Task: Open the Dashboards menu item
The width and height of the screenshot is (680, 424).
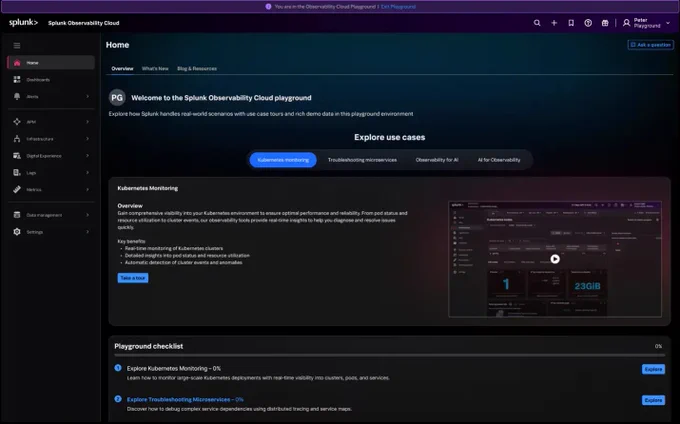Action: coord(51,80)
